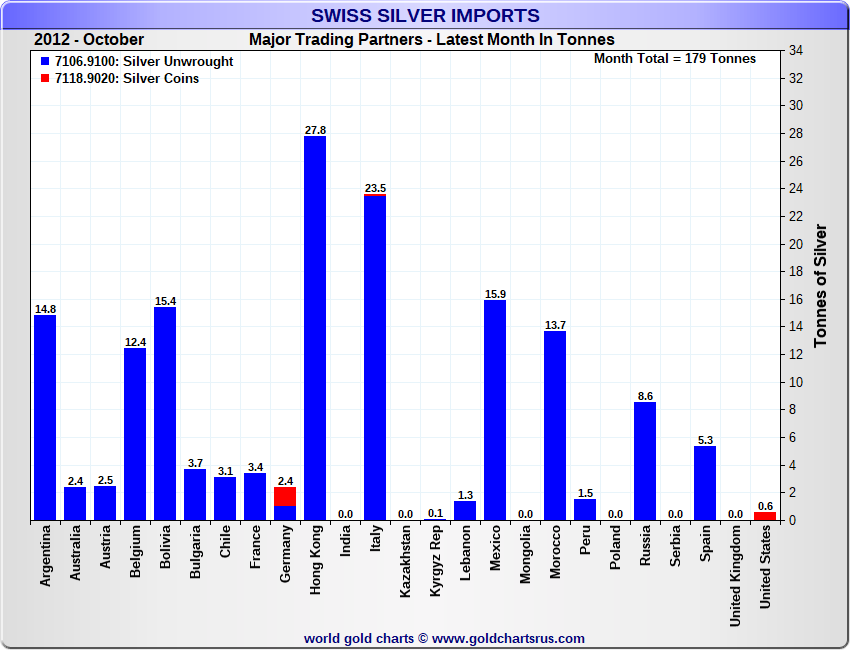Click the Hong Kong bar in chart
The width and height of the screenshot is (850, 650).
click(315, 330)
